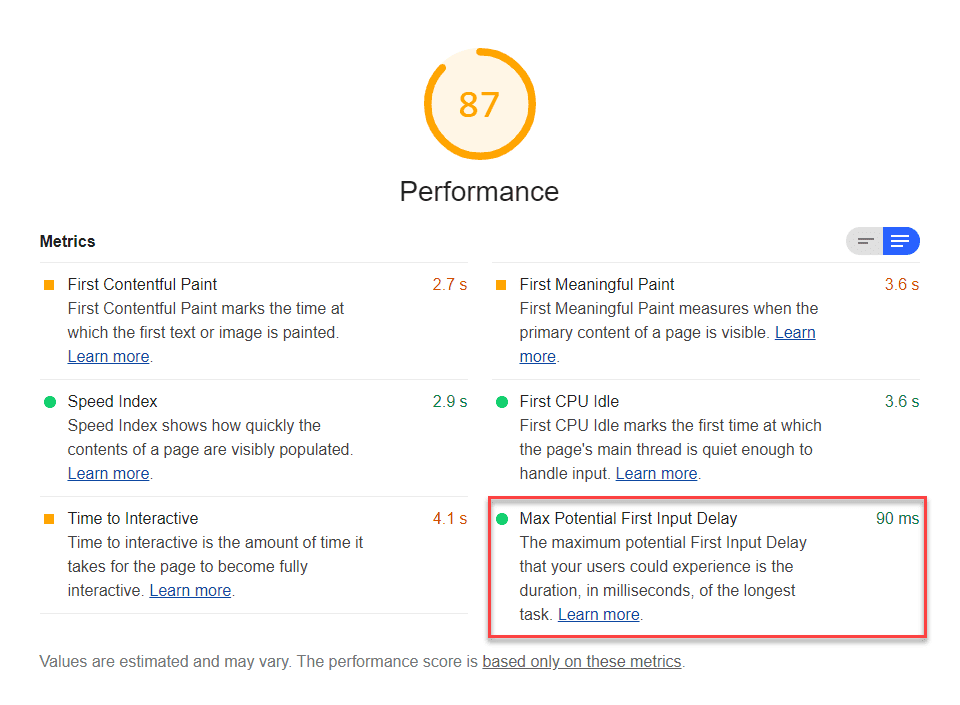Select the 90 ms value for Max Potential First Input Delay
The image size is (960, 705).
click(x=896, y=518)
